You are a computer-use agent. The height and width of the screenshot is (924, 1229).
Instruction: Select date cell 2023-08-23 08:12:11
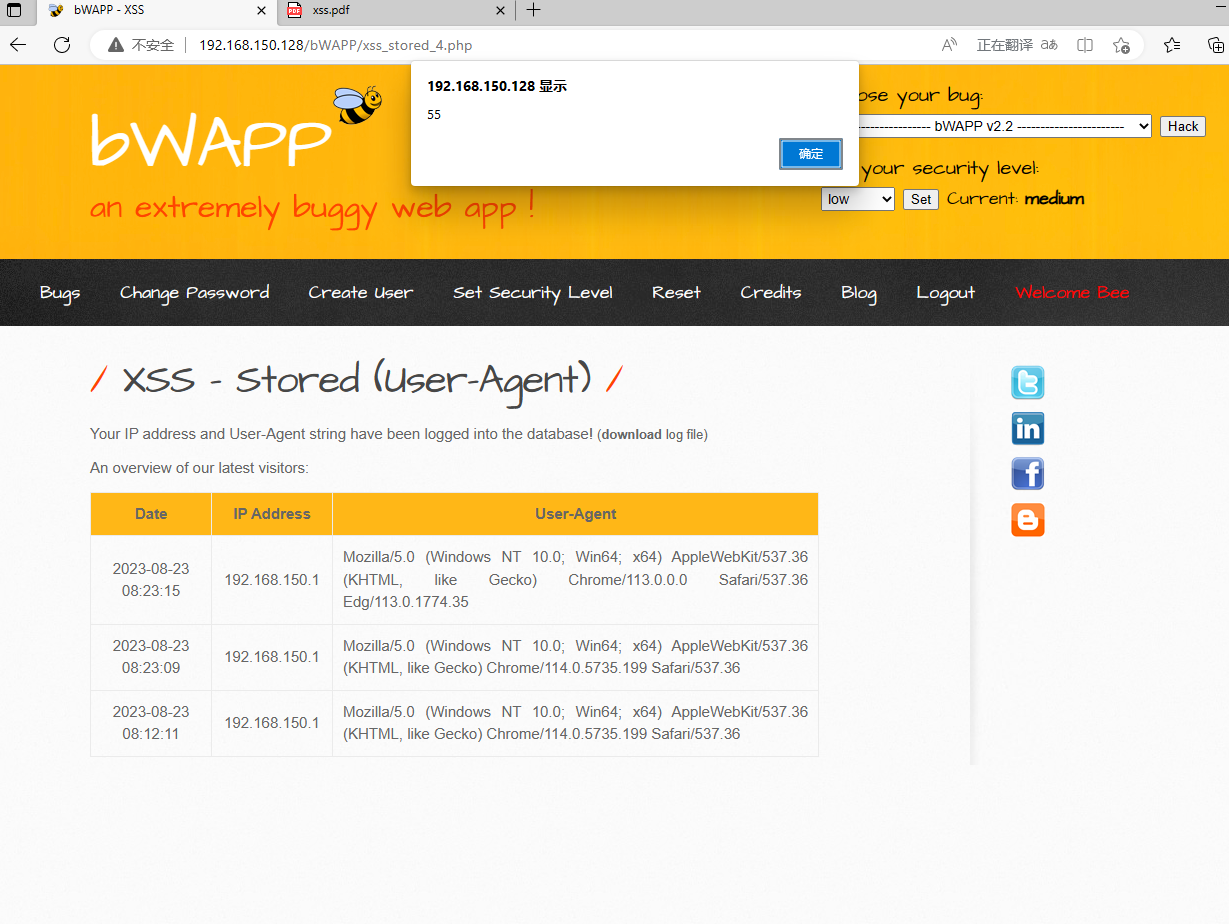[151, 723]
